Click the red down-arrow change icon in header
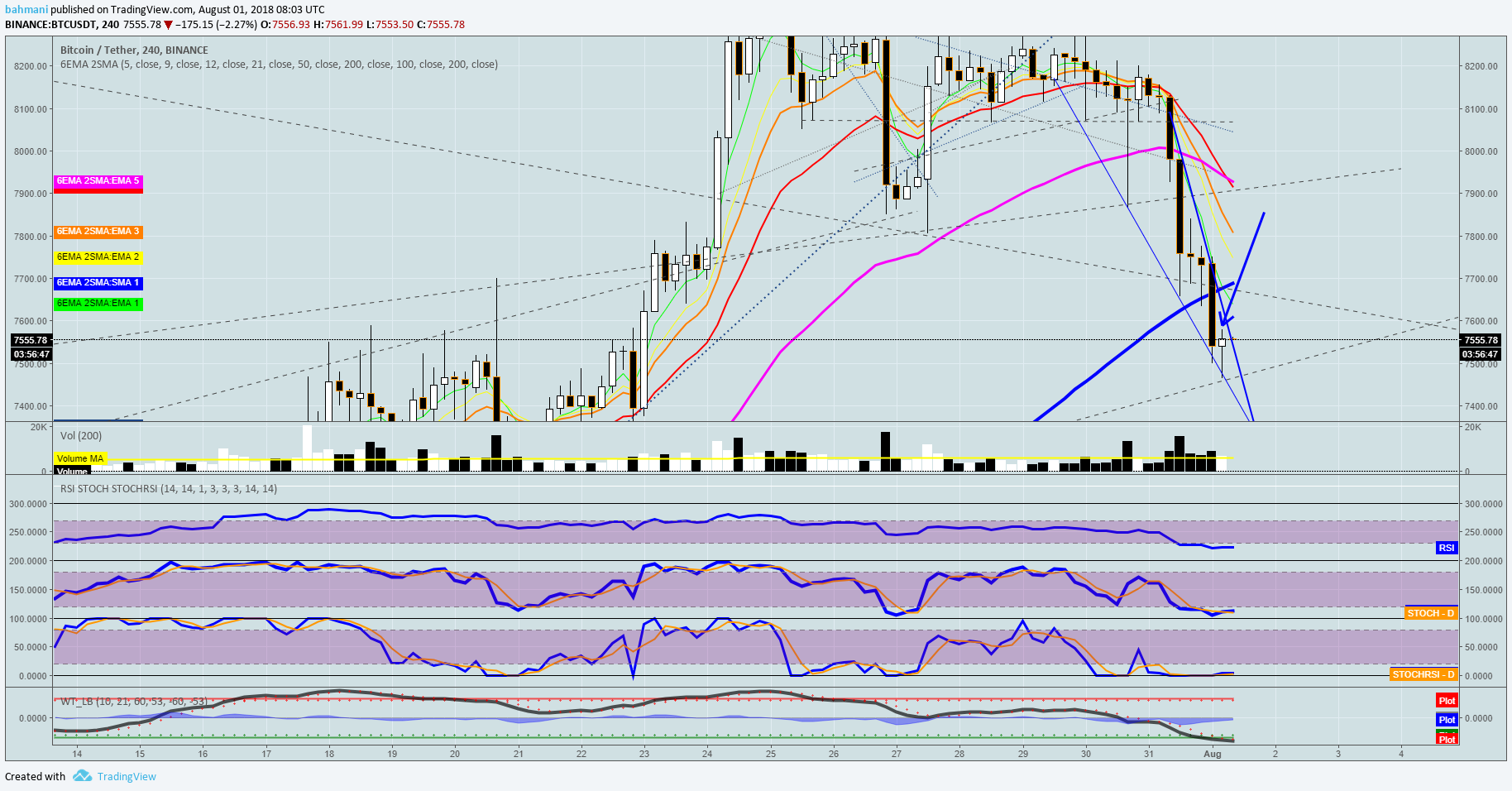The image size is (1512, 791). click(x=168, y=25)
